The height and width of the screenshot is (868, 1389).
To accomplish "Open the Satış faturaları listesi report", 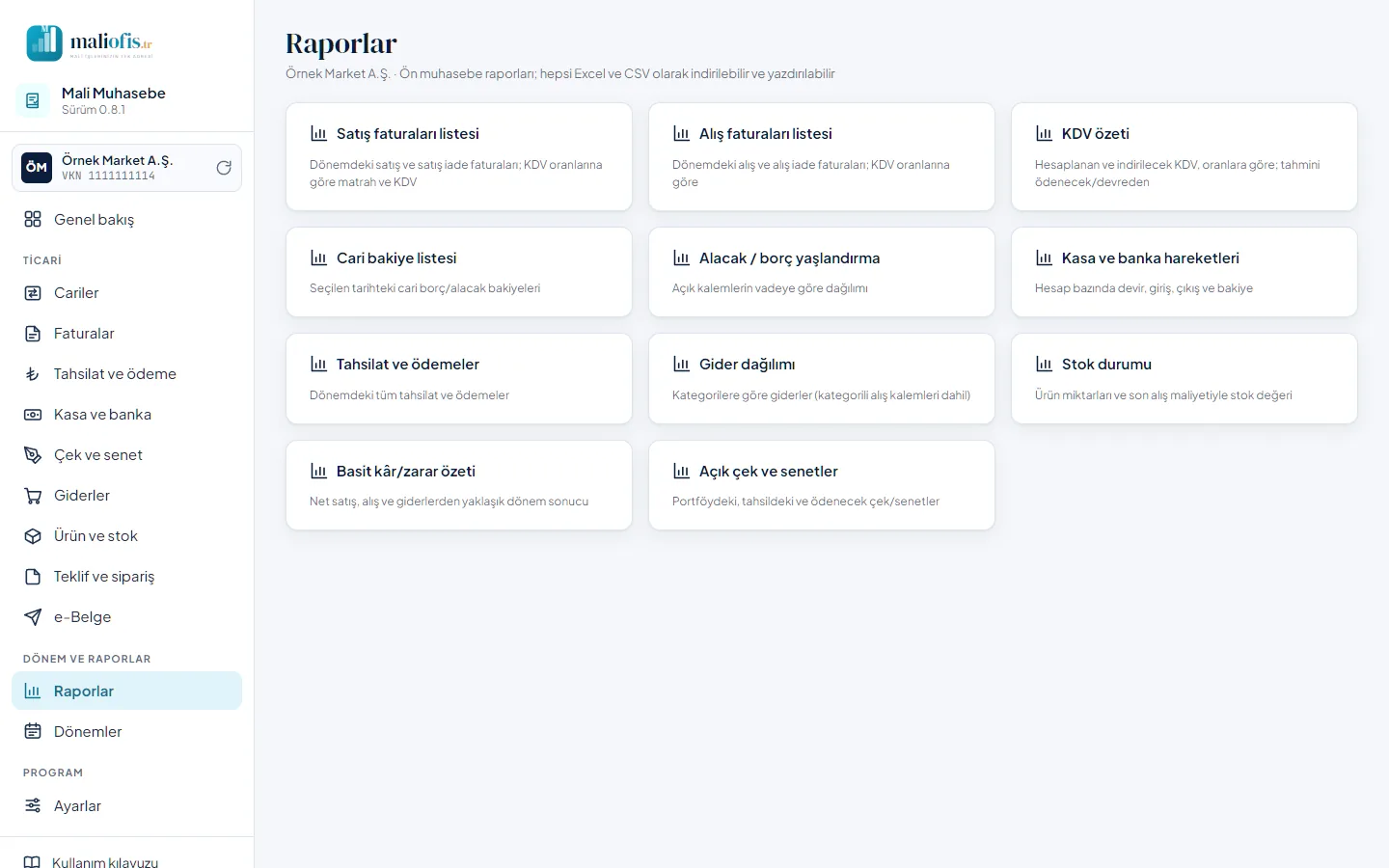I will (459, 157).
